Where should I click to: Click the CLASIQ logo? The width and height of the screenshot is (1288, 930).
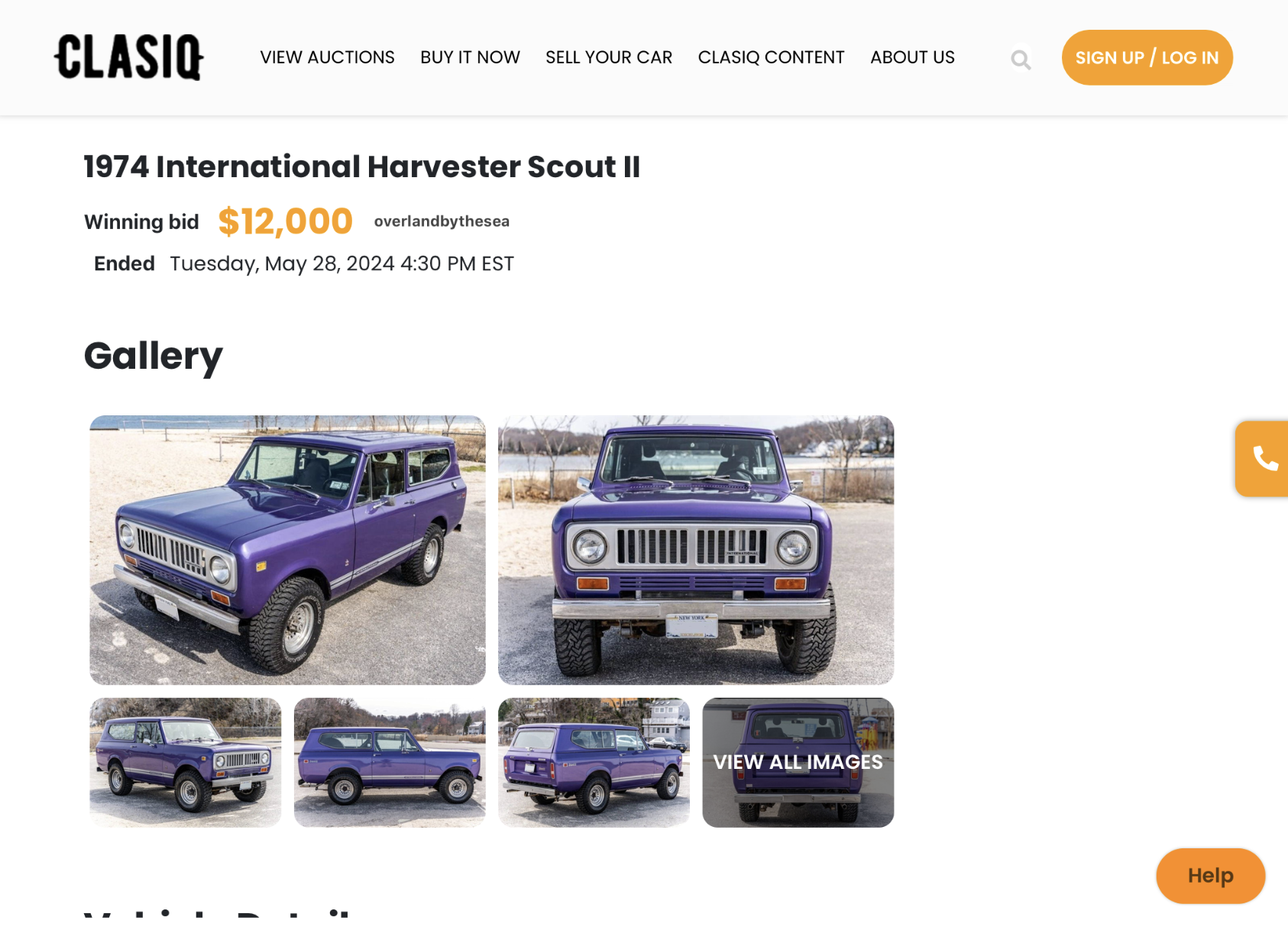[128, 57]
